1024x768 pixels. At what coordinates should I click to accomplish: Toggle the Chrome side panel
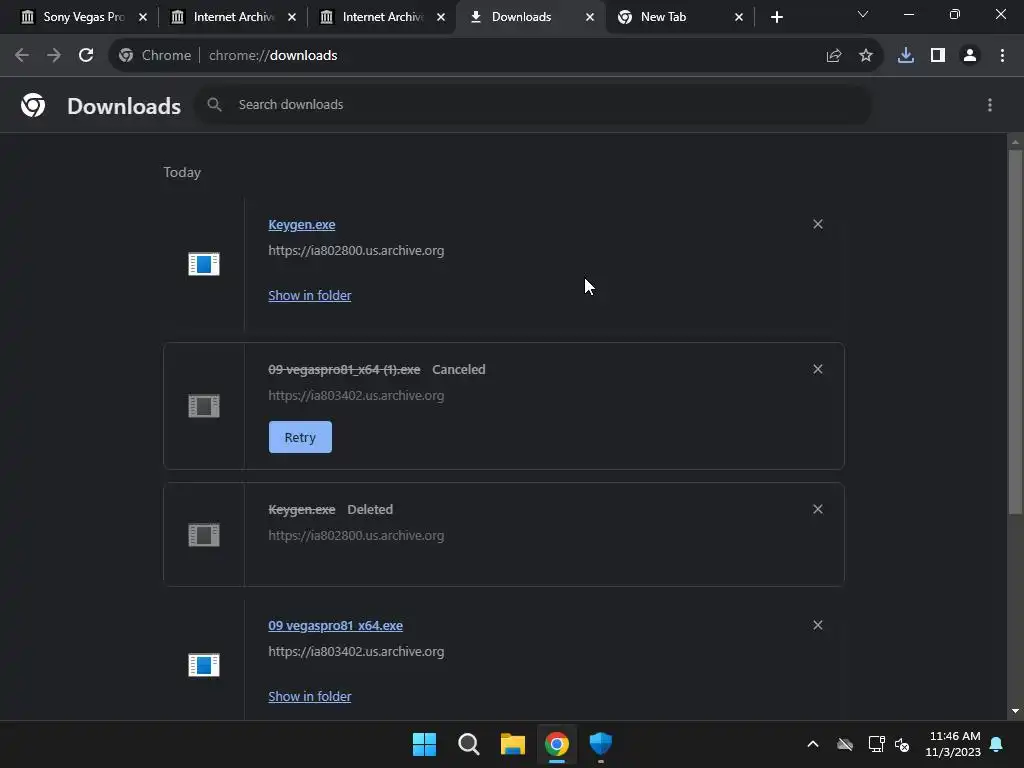938,56
